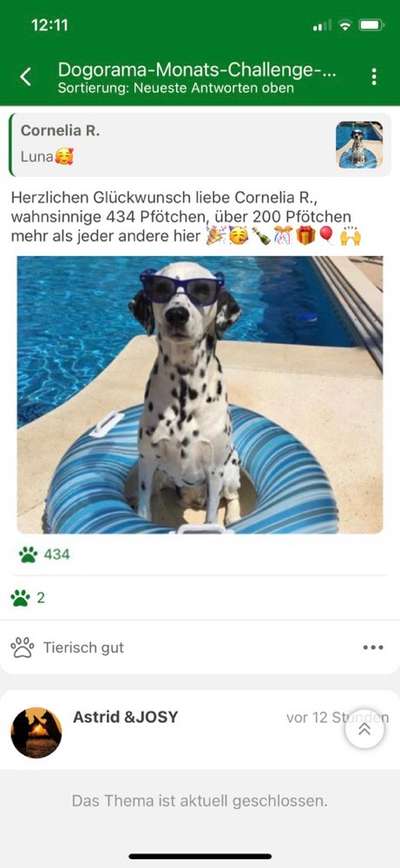Tap the battery icon in status bar
The height and width of the screenshot is (868, 400).
[371, 25]
